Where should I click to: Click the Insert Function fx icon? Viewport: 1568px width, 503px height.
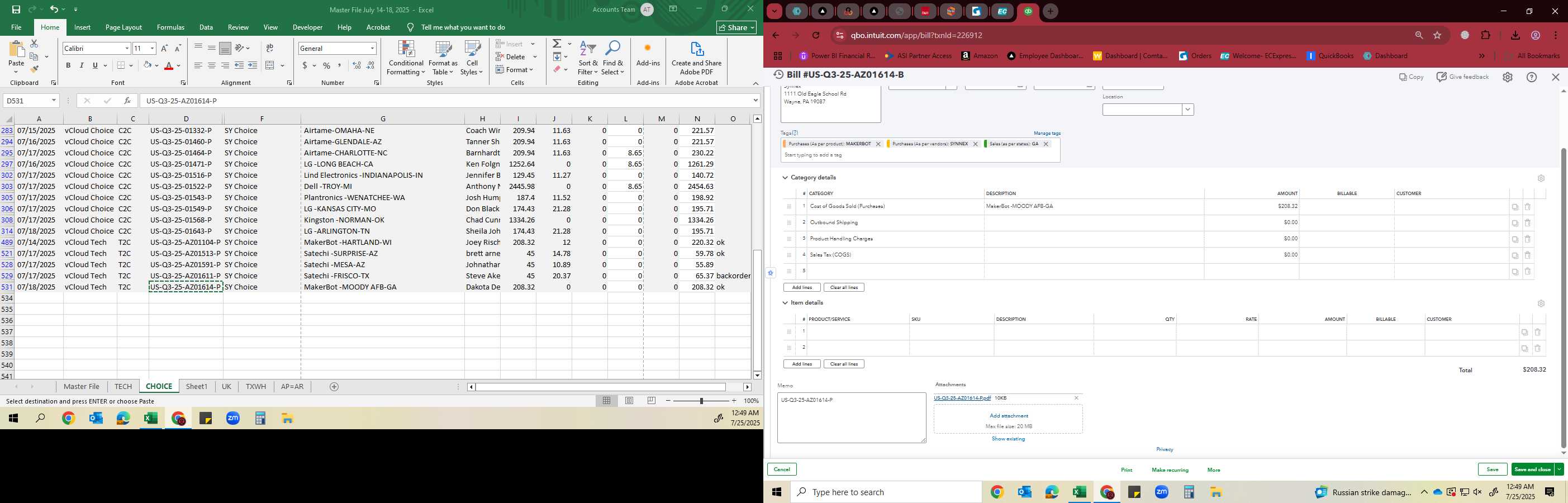[127, 101]
